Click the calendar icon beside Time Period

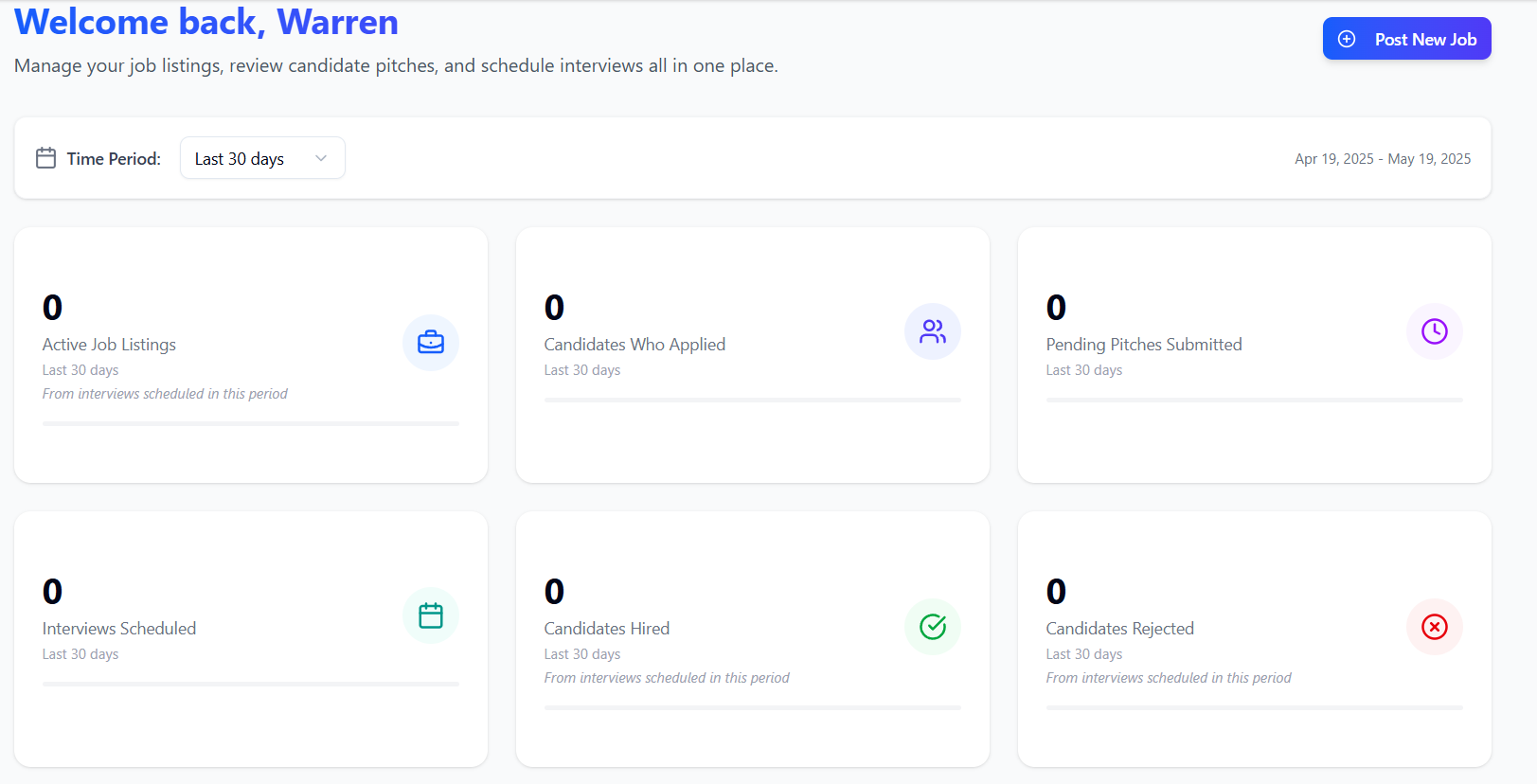pos(45,158)
